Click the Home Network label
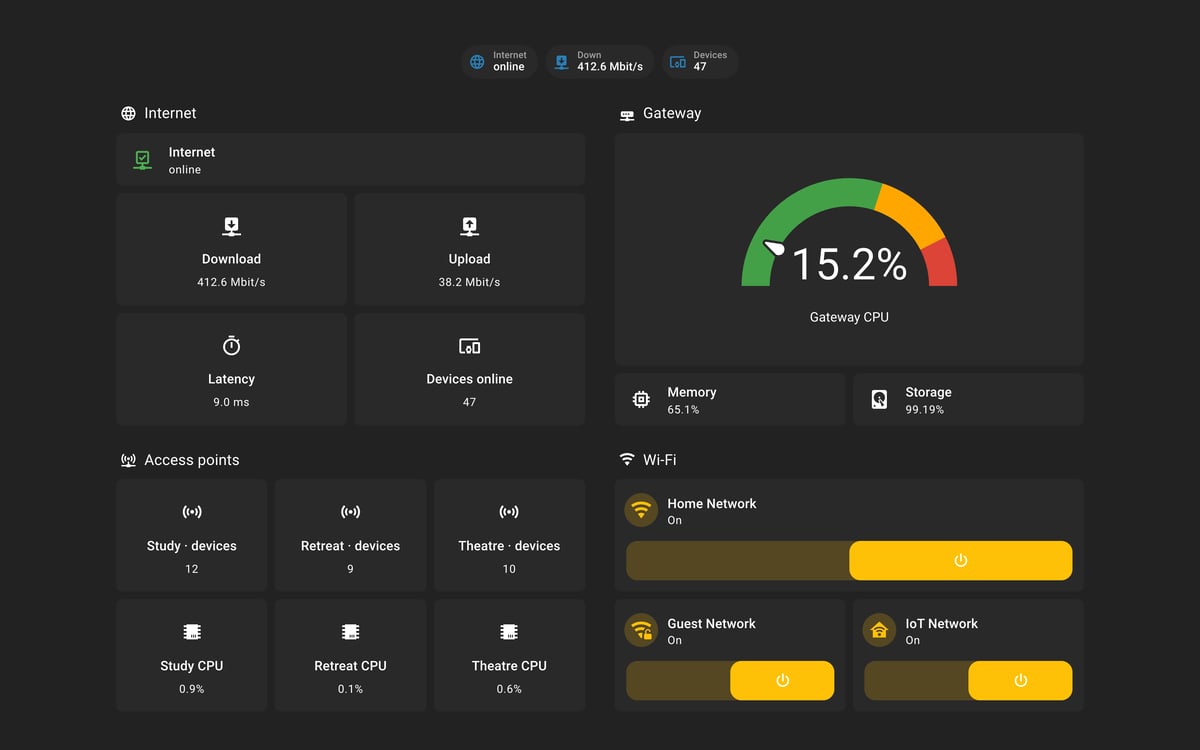The image size is (1200, 750). (x=712, y=503)
